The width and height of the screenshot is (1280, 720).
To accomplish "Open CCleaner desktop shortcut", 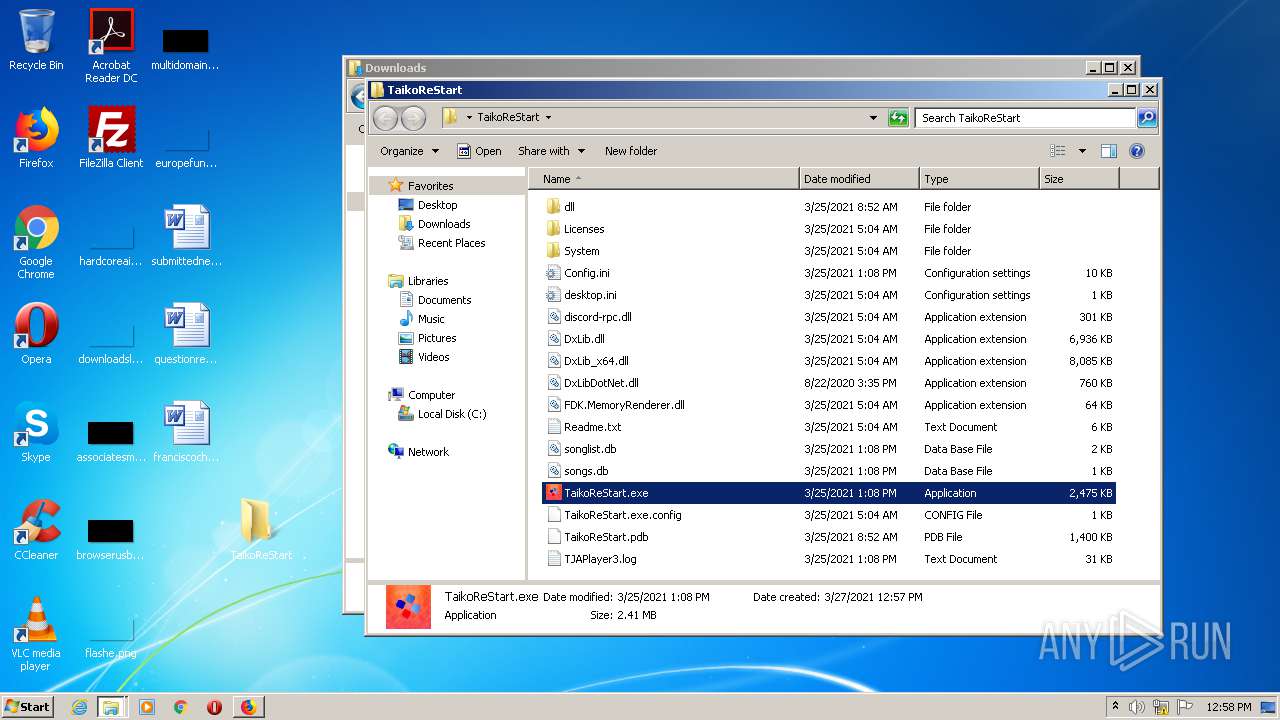I will point(36,530).
